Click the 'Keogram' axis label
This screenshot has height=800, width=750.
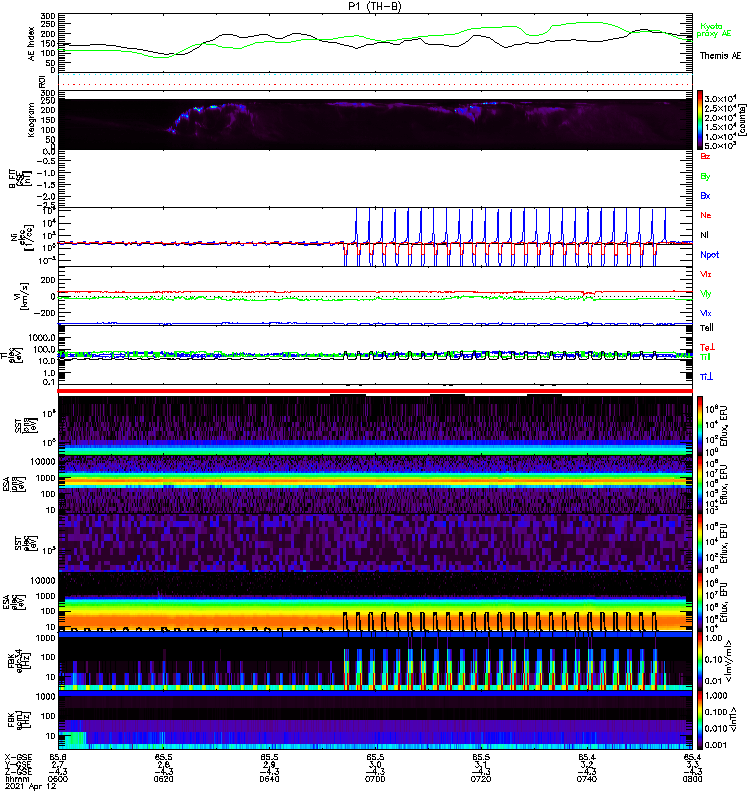click(x=32, y=119)
